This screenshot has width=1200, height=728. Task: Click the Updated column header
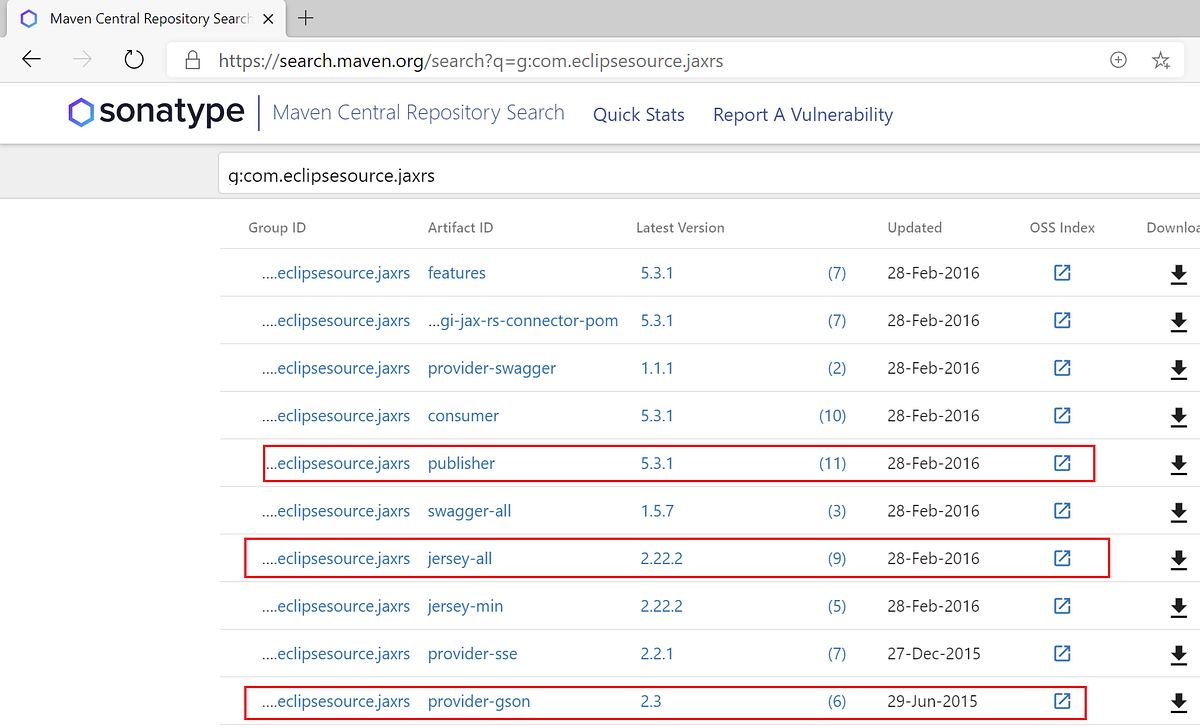coord(915,227)
